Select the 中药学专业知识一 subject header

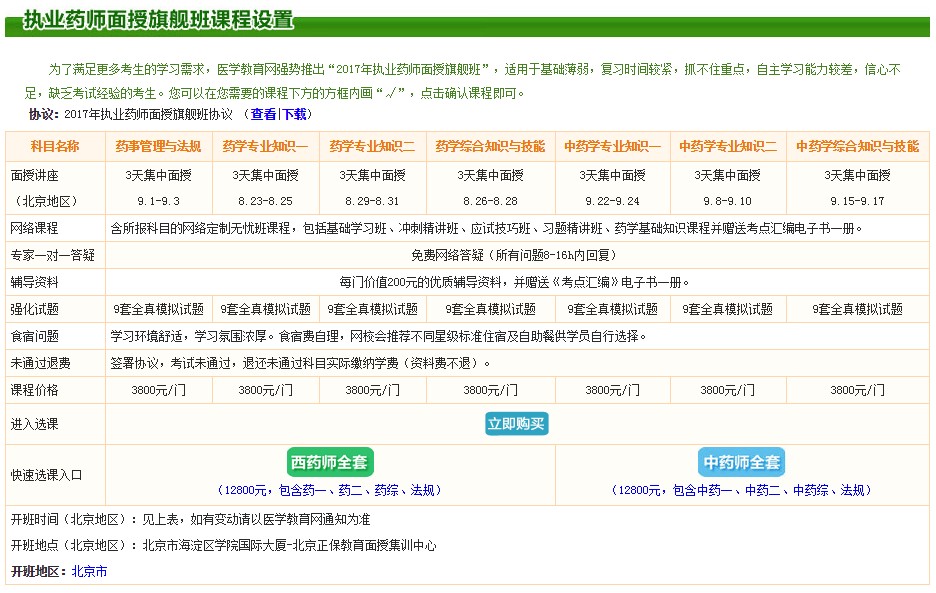614,144
